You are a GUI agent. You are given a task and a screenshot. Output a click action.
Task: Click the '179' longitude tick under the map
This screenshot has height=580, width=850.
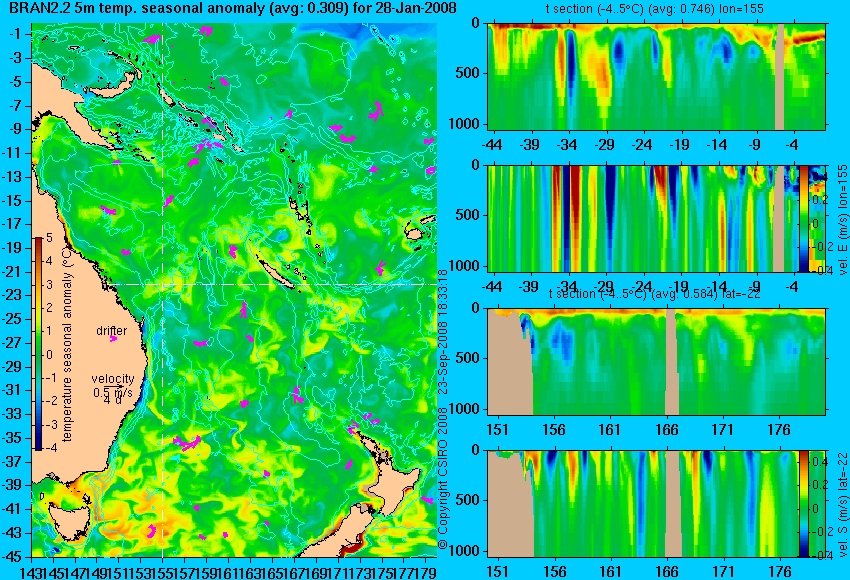426,572
